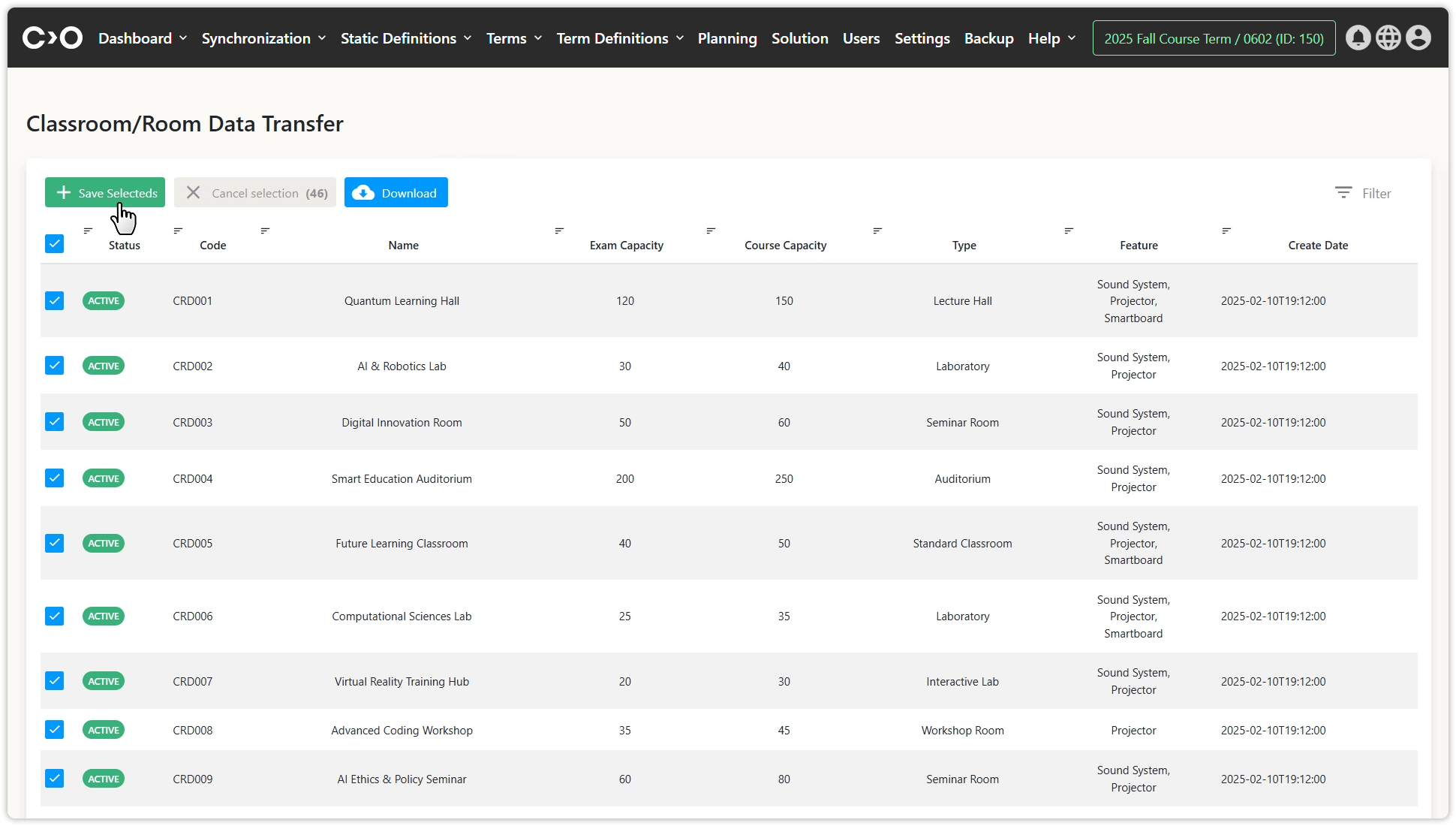Open the language globe icon
Viewport: 1456px width, 826px height.
coord(1388,38)
